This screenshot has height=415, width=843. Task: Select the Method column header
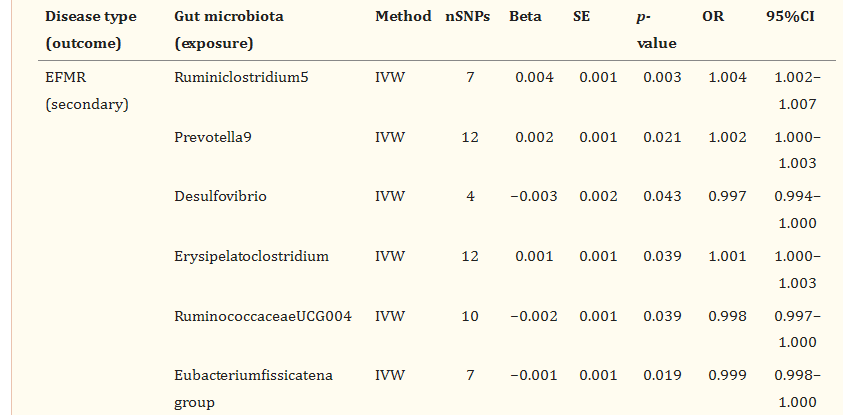[403, 17]
